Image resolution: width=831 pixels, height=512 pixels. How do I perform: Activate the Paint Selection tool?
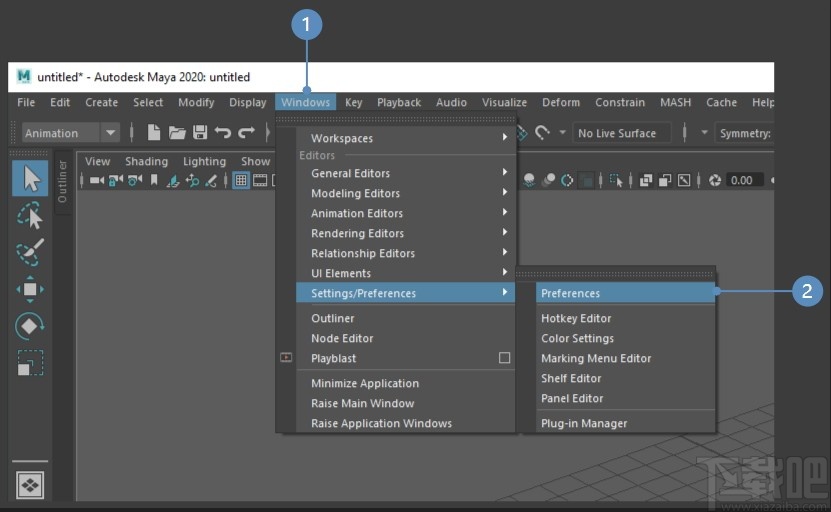tap(30, 252)
